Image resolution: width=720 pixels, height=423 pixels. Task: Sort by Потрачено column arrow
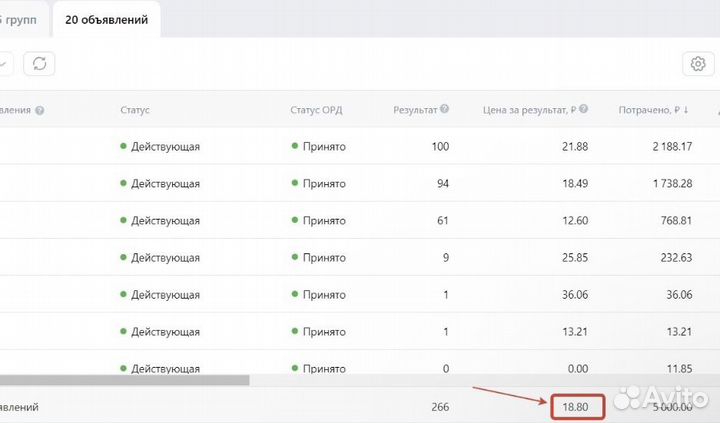(686, 110)
